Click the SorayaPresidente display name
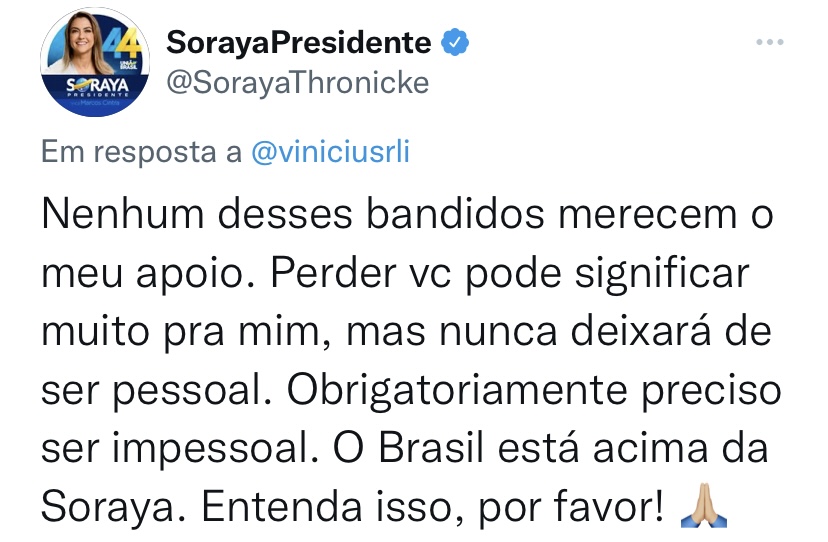Screen dimensions: 828x542 [299, 42]
